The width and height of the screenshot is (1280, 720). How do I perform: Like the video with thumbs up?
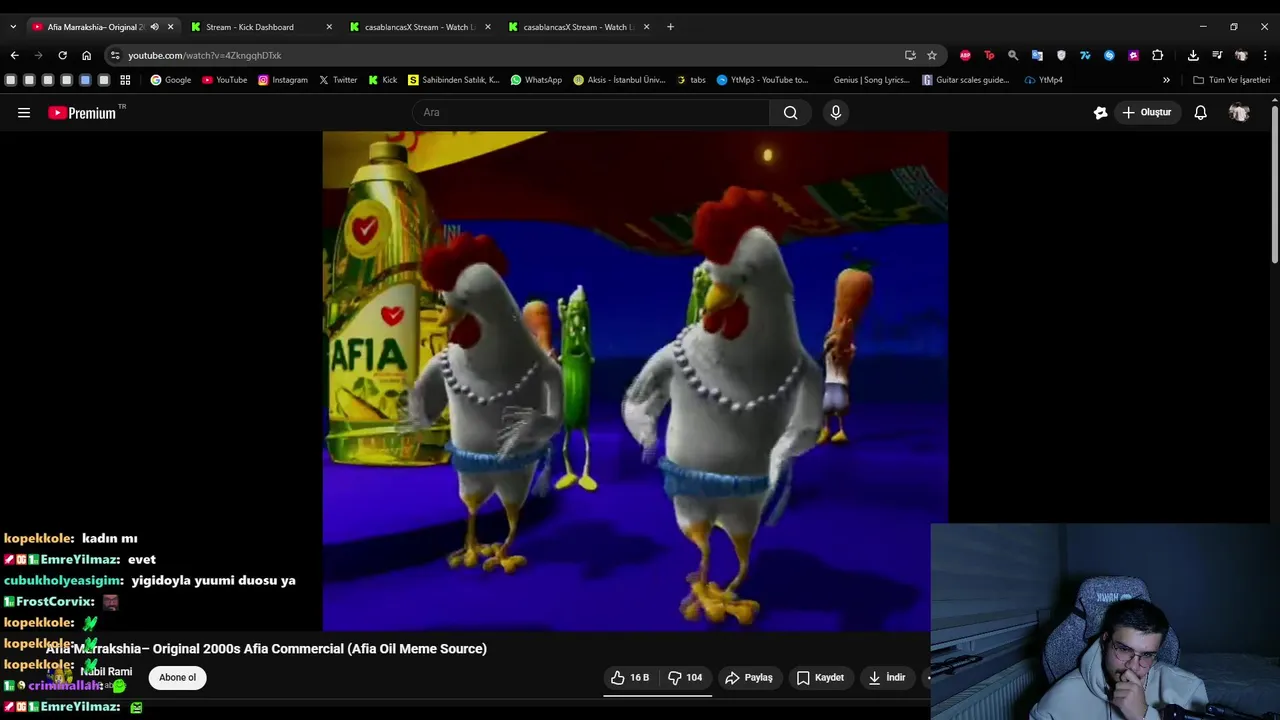(x=630, y=678)
